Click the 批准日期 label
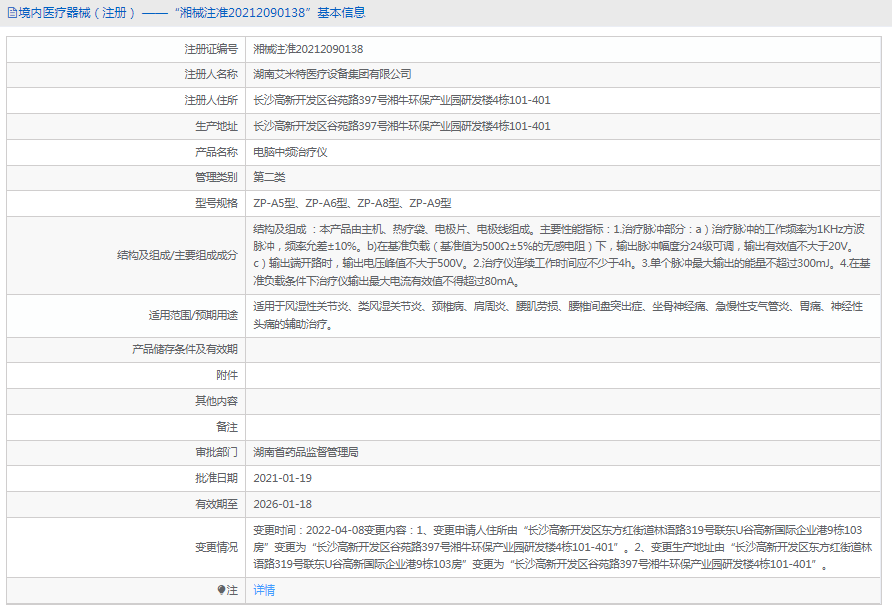The height and width of the screenshot is (608, 892). 216,478
